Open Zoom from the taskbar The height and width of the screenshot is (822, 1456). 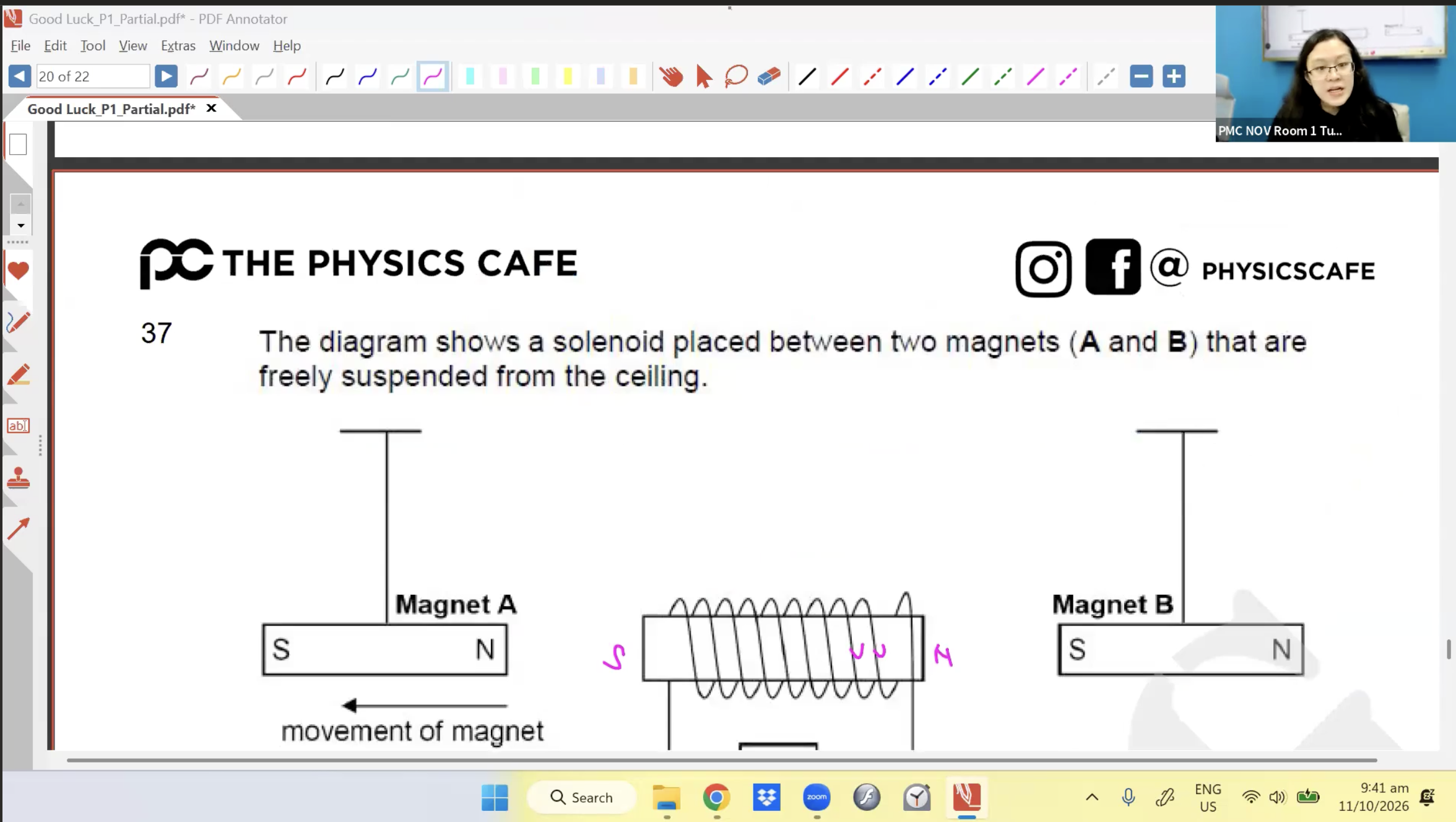click(x=817, y=797)
